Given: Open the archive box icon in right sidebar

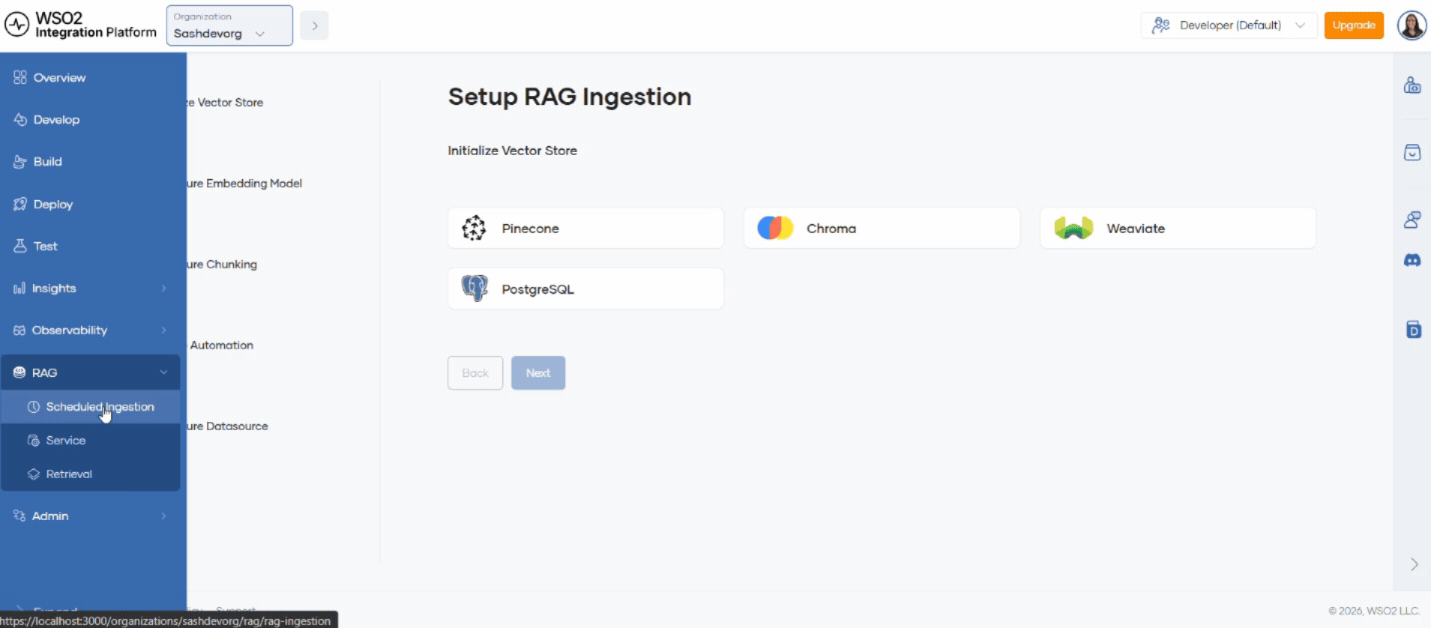Looking at the screenshot, I should 1412,152.
